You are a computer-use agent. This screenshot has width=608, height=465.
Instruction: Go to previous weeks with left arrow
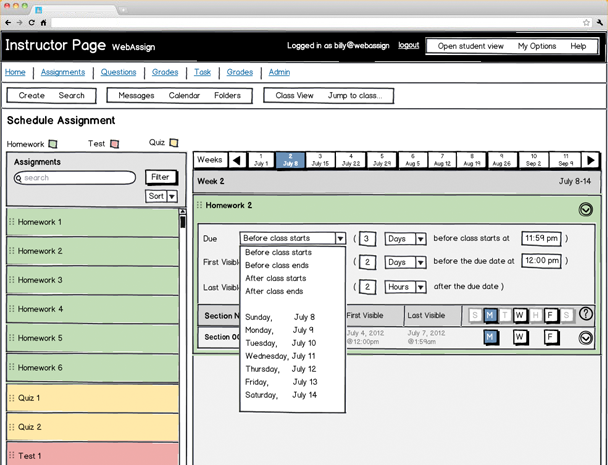tap(237, 160)
